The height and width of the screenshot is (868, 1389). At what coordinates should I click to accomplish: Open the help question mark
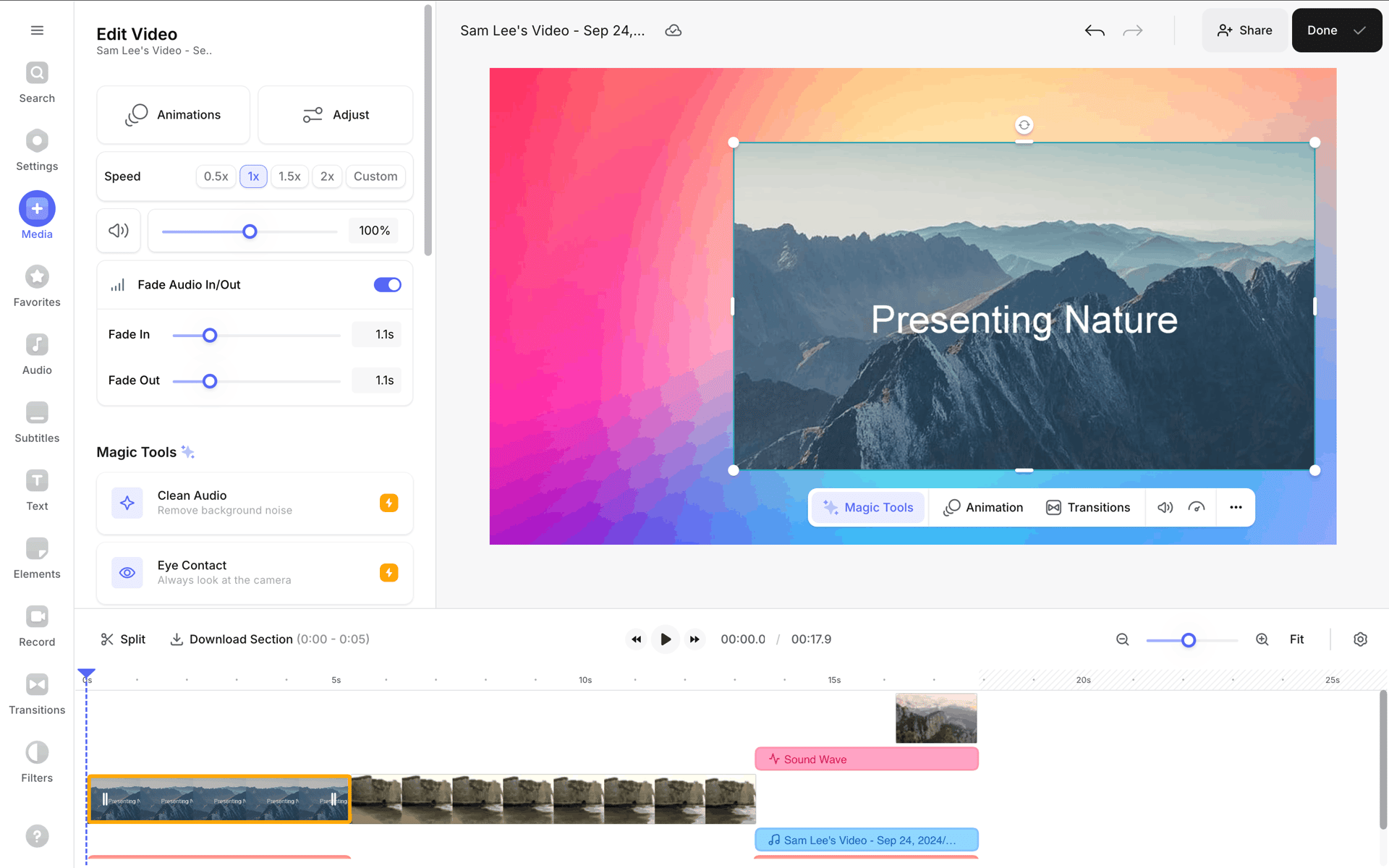[37, 836]
